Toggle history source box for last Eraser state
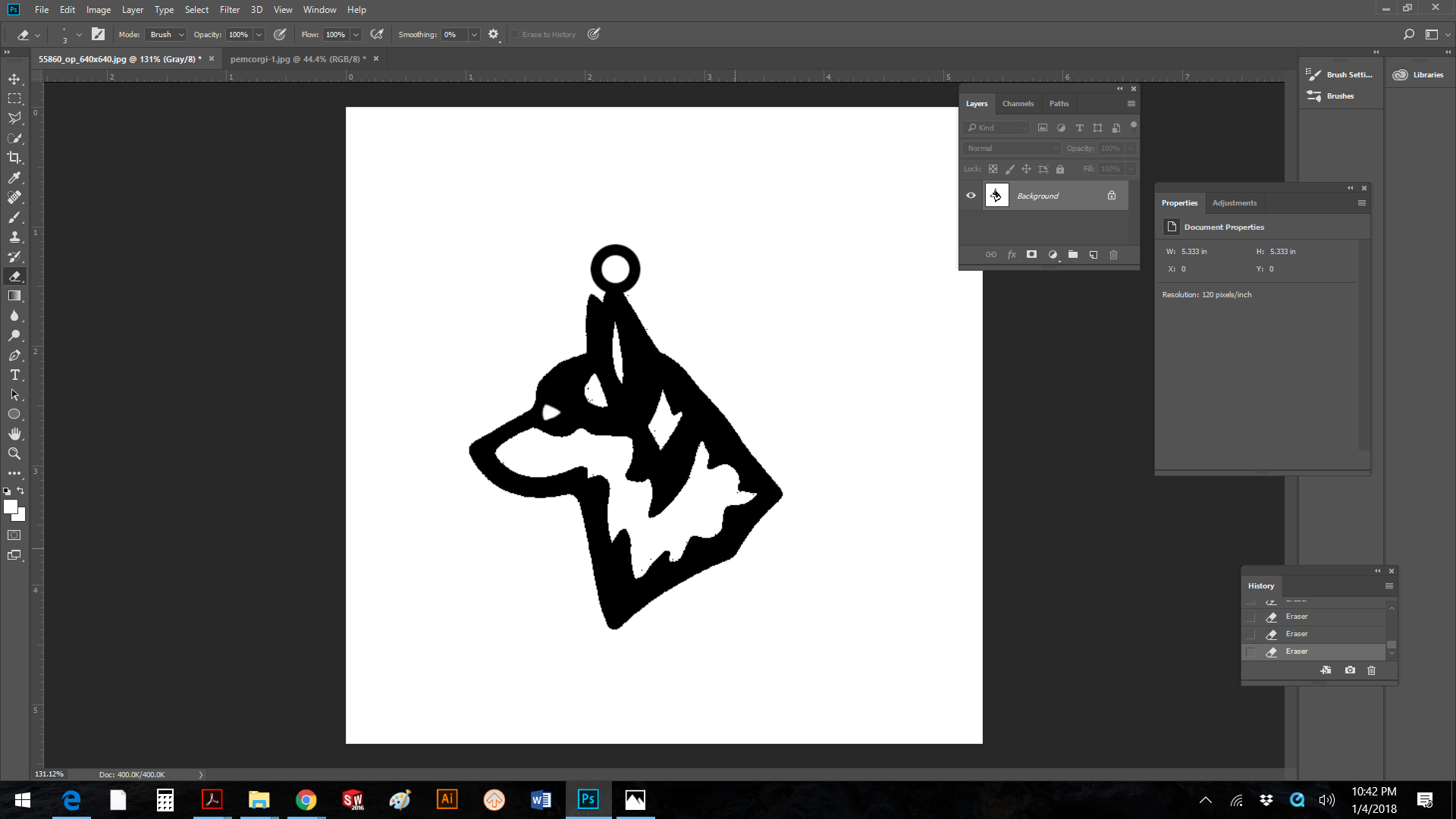The width and height of the screenshot is (1456, 819). coord(1250,651)
